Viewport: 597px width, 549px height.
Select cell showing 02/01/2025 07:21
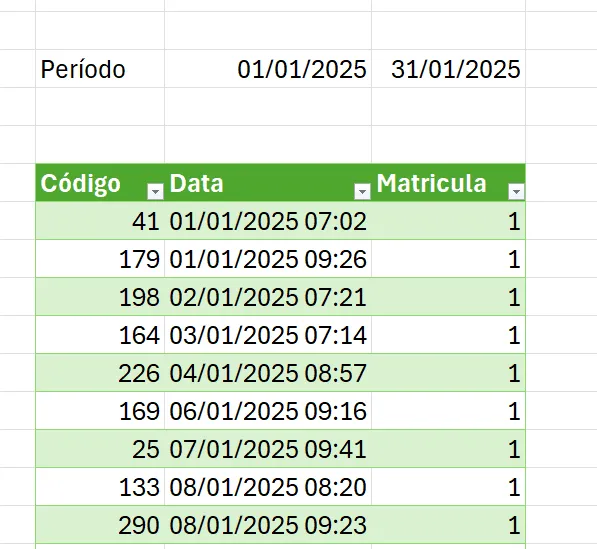pyautogui.click(x=268, y=297)
